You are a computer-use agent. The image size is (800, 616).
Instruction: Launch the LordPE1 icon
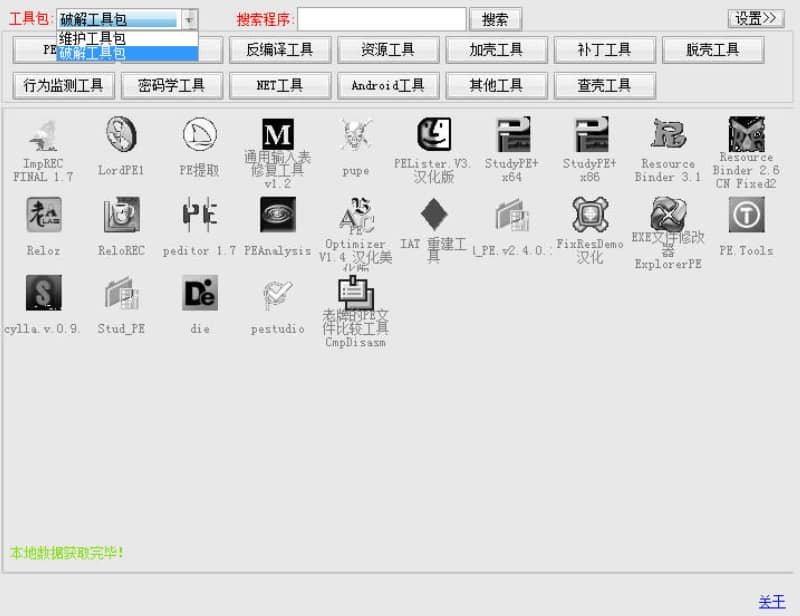tap(121, 134)
